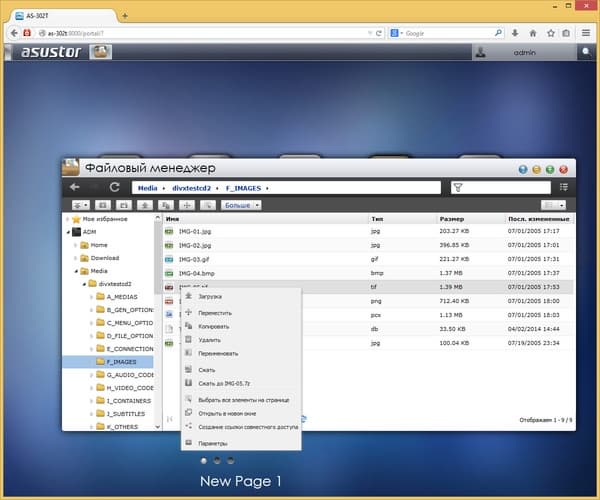Click the ADM search magnifier icon
This screenshot has height=500, width=600.
point(586,52)
